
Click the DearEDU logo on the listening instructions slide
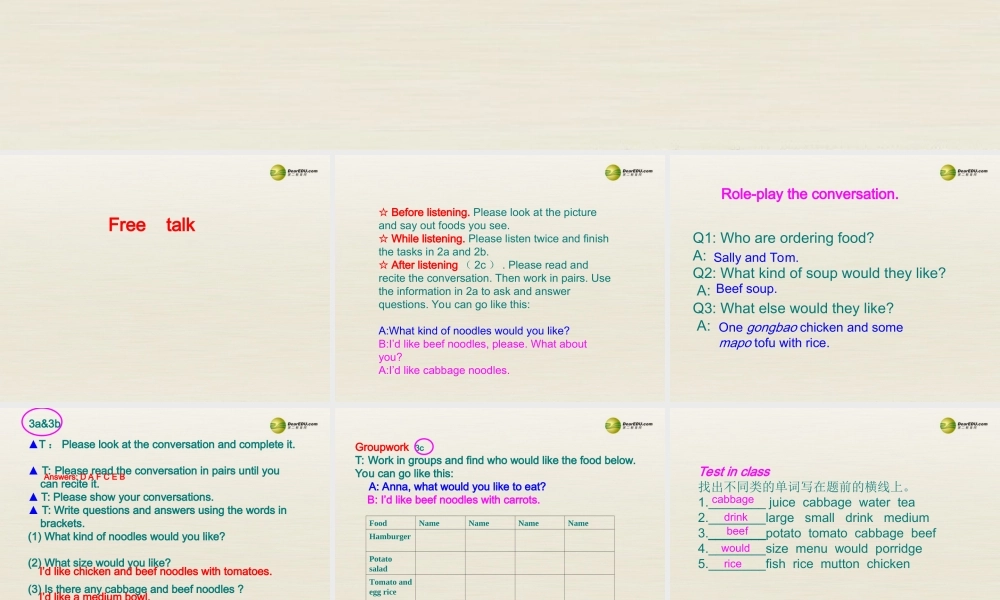[628, 173]
